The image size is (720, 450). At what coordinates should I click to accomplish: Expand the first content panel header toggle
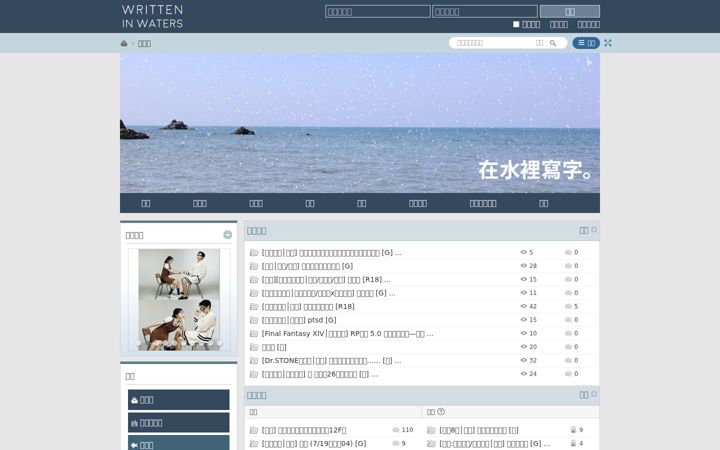(594, 229)
